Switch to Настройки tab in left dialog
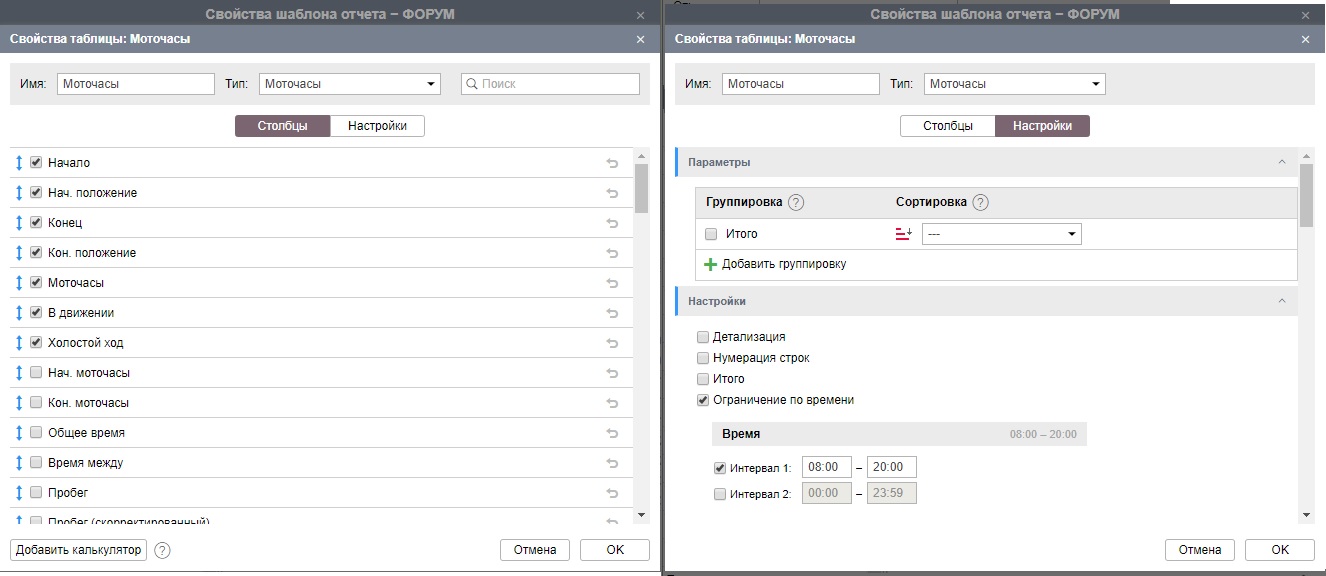This screenshot has width=1326, height=576. coord(376,126)
